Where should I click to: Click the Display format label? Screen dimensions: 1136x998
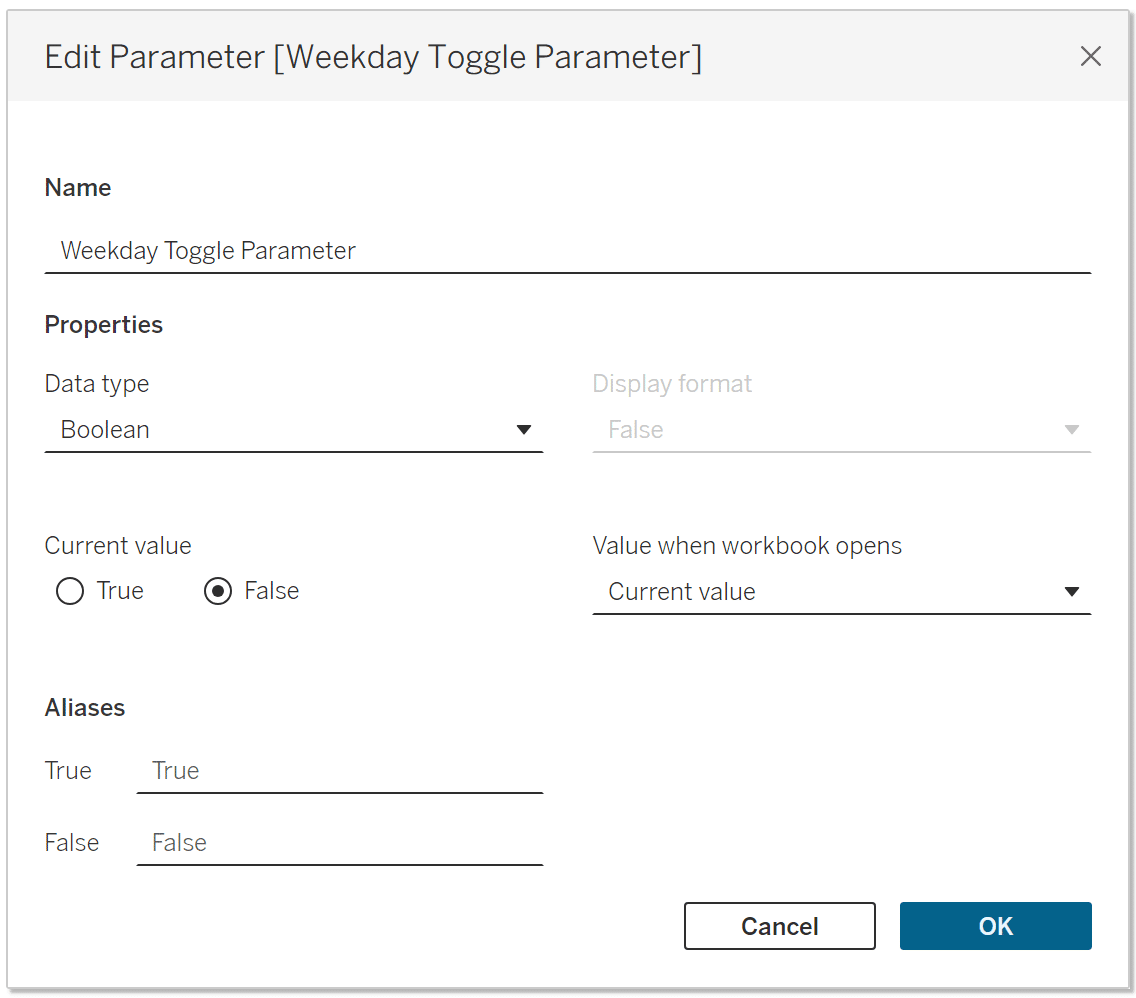tap(672, 384)
